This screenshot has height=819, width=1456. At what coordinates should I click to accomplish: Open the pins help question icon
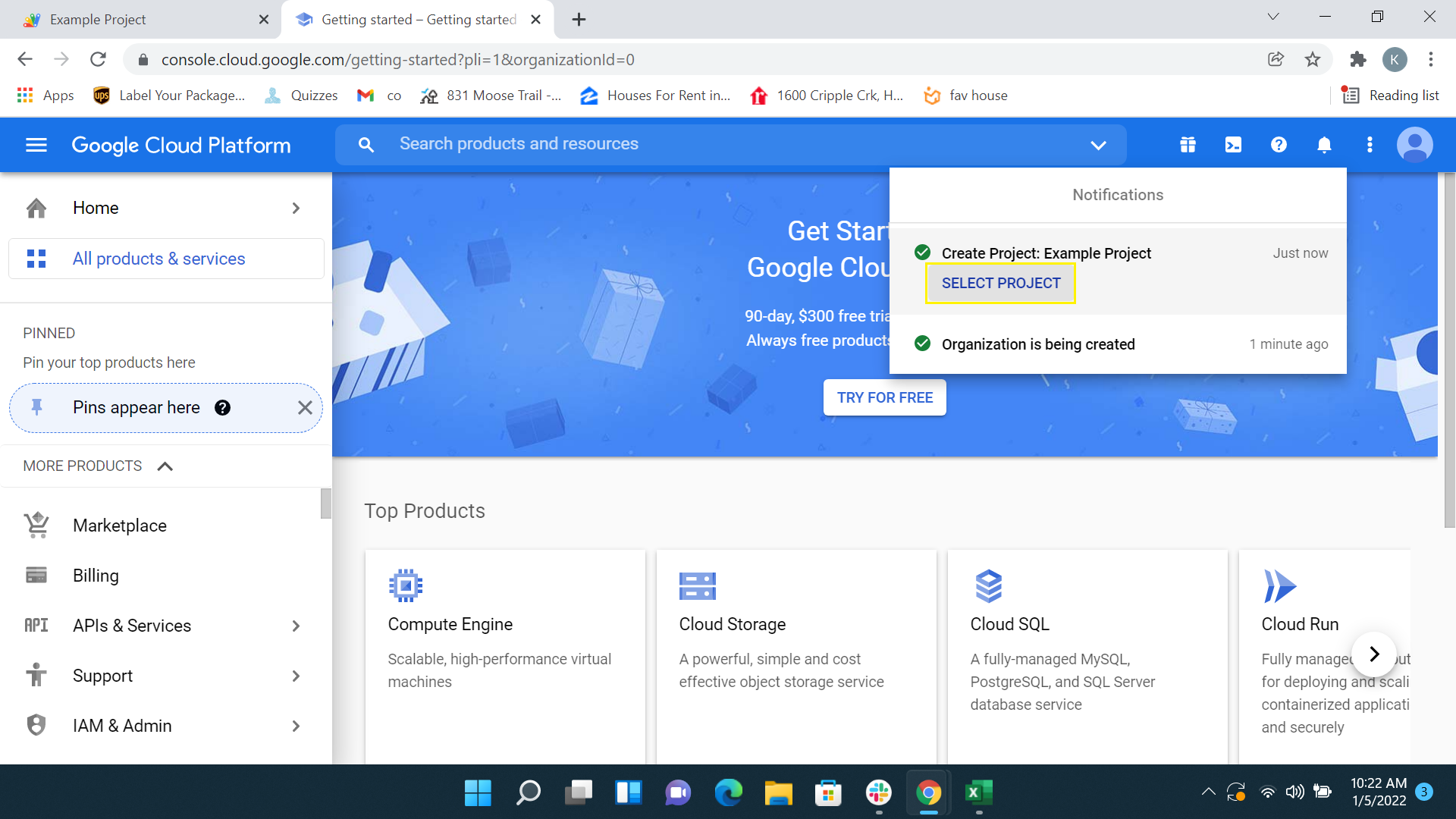click(222, 408)
